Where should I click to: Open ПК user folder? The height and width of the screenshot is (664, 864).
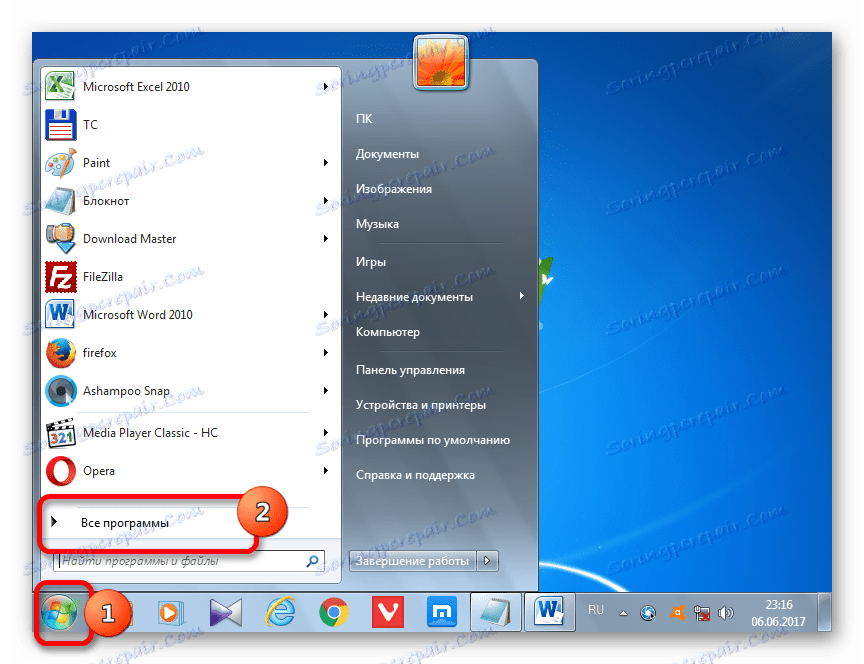point(364,118)
